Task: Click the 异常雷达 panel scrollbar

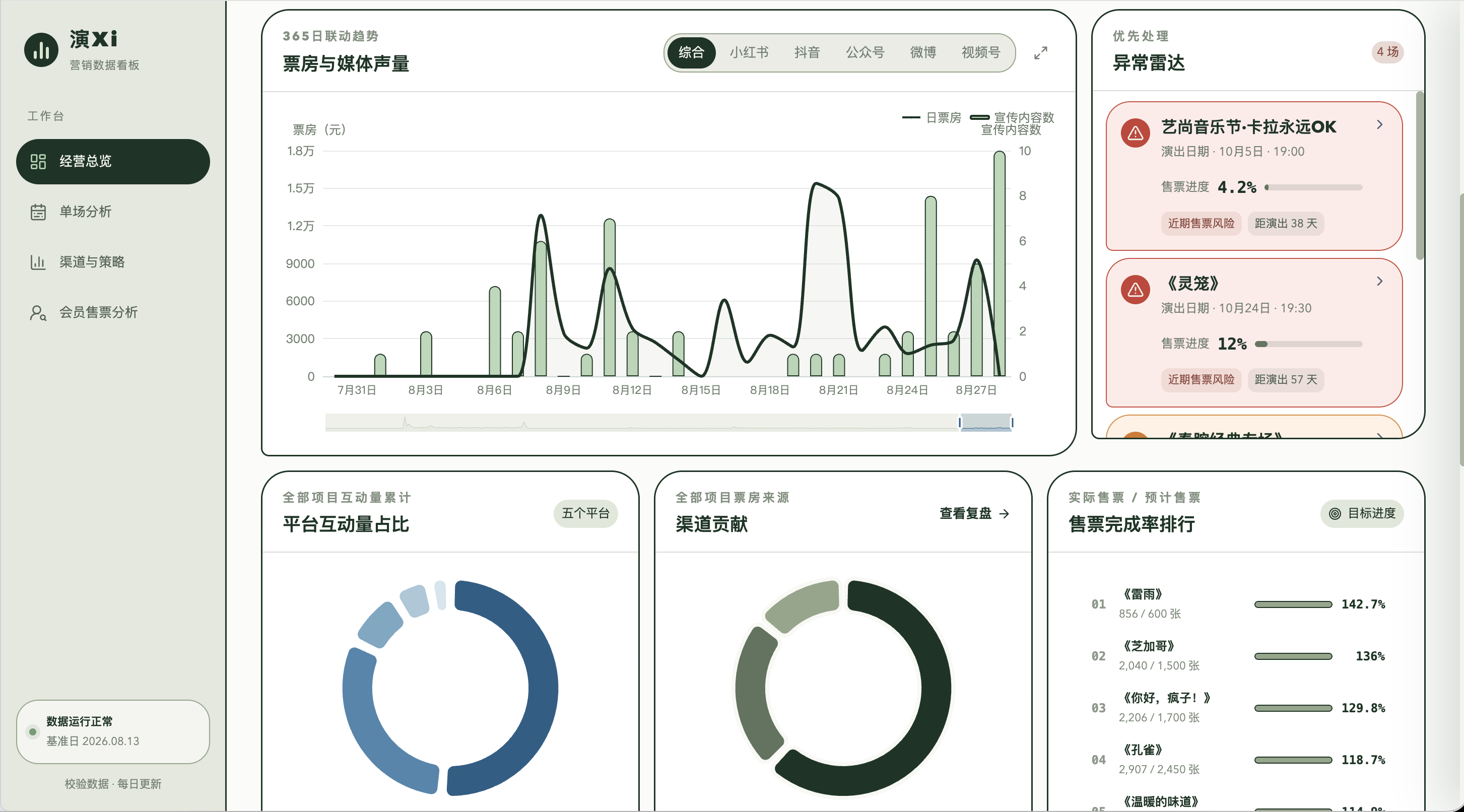Action: [x=1420, y=175]
